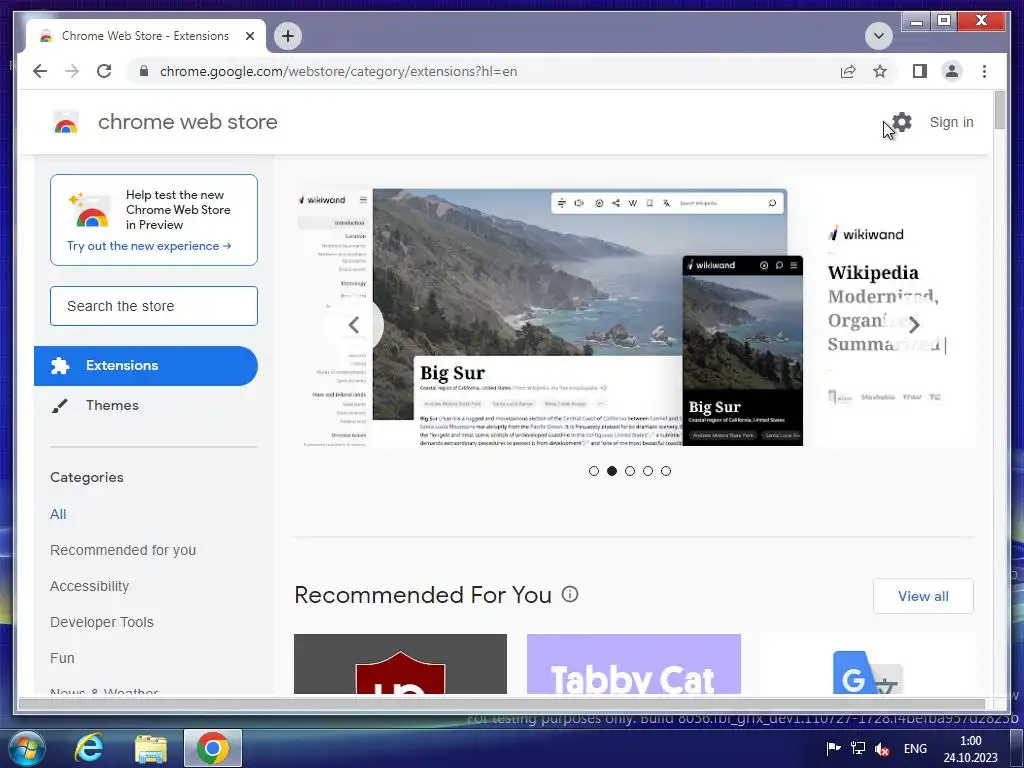Choose Recommended for you category
The width and height of the screenshot is (1024, 768).
click(x=123, y=550)
